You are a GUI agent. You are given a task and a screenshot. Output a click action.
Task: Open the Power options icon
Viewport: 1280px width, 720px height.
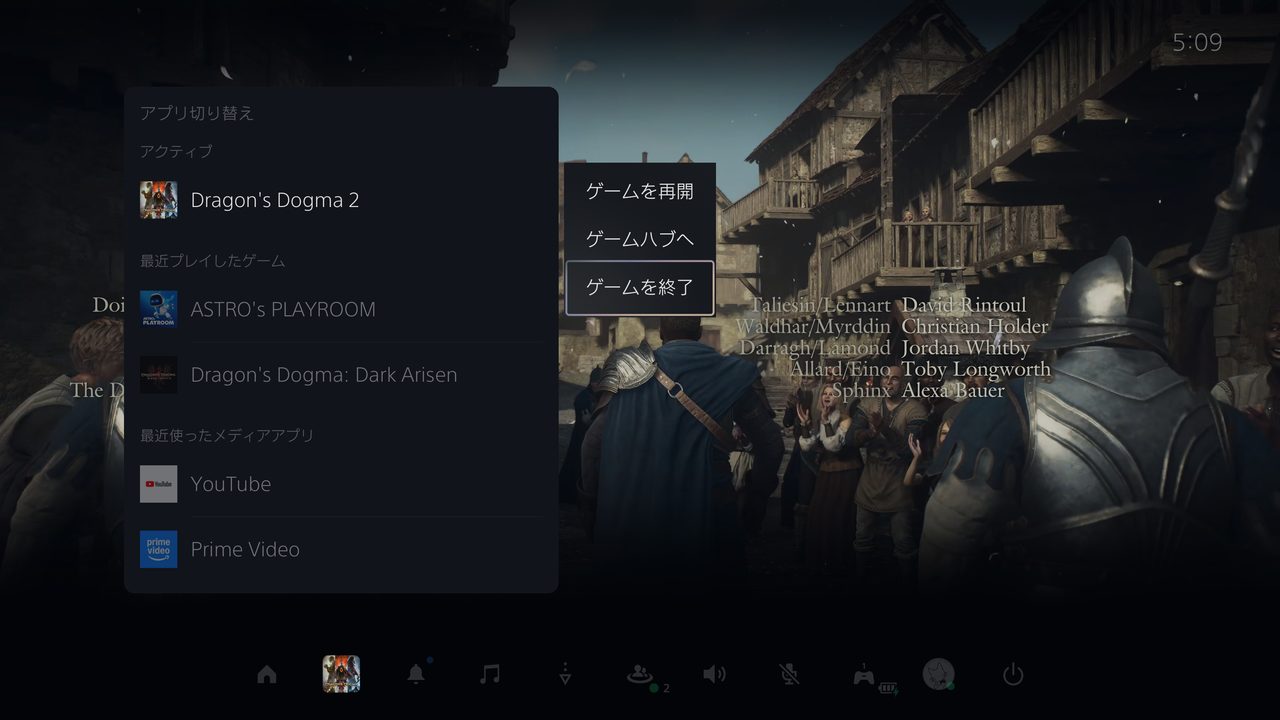pos(1013,674)
